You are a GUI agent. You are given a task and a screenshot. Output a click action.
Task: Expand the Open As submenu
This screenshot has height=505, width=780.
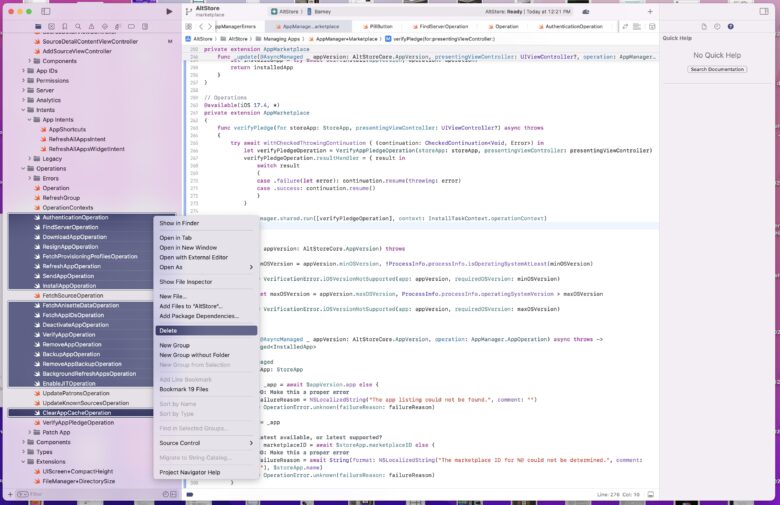172,267
